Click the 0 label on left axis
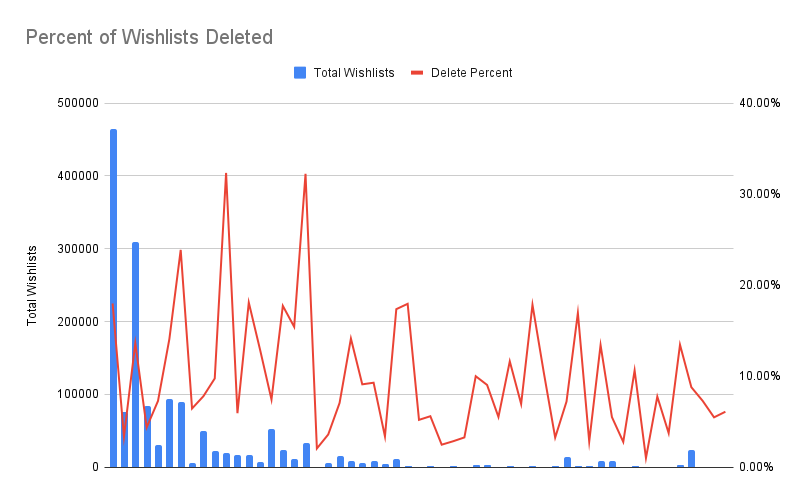The image size is (806, 499). click(96, 468)
